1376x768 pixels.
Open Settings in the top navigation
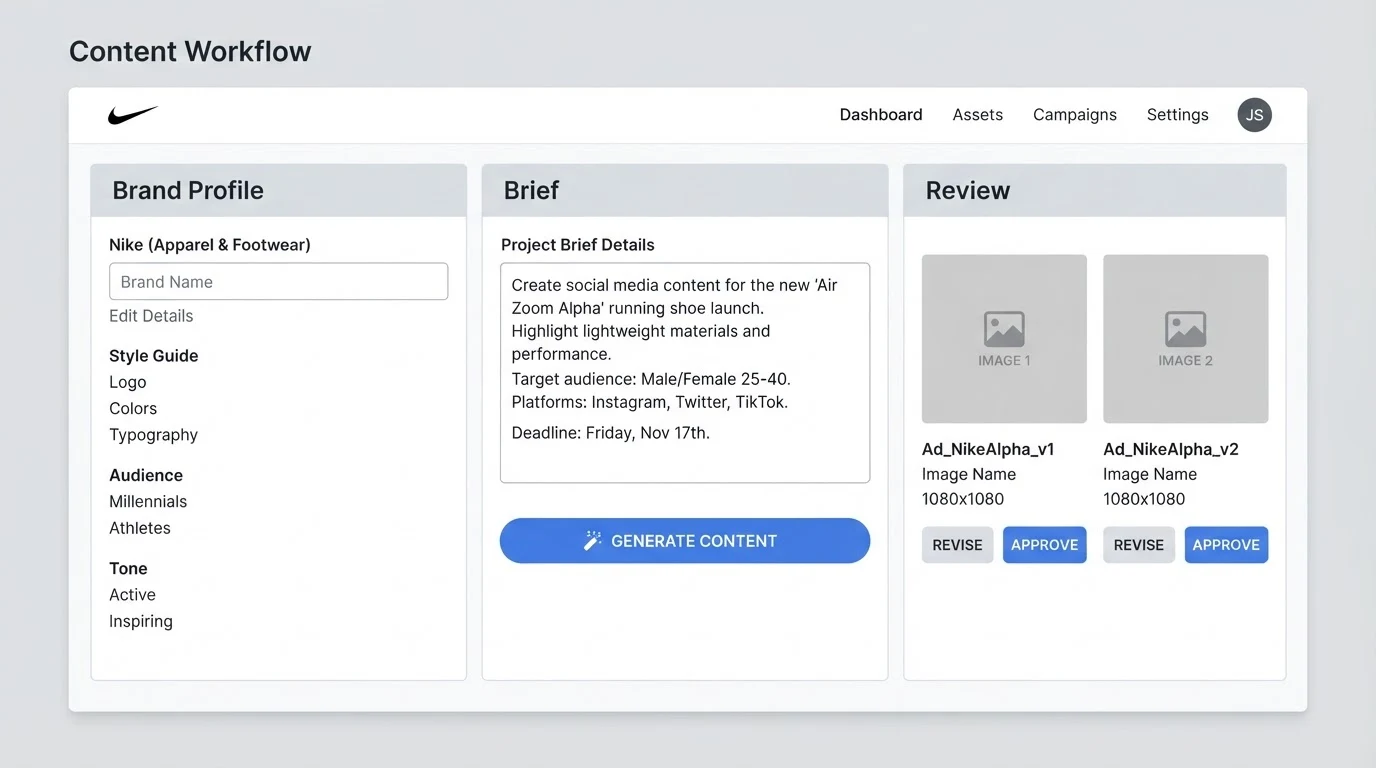(x=1178, y=115)
